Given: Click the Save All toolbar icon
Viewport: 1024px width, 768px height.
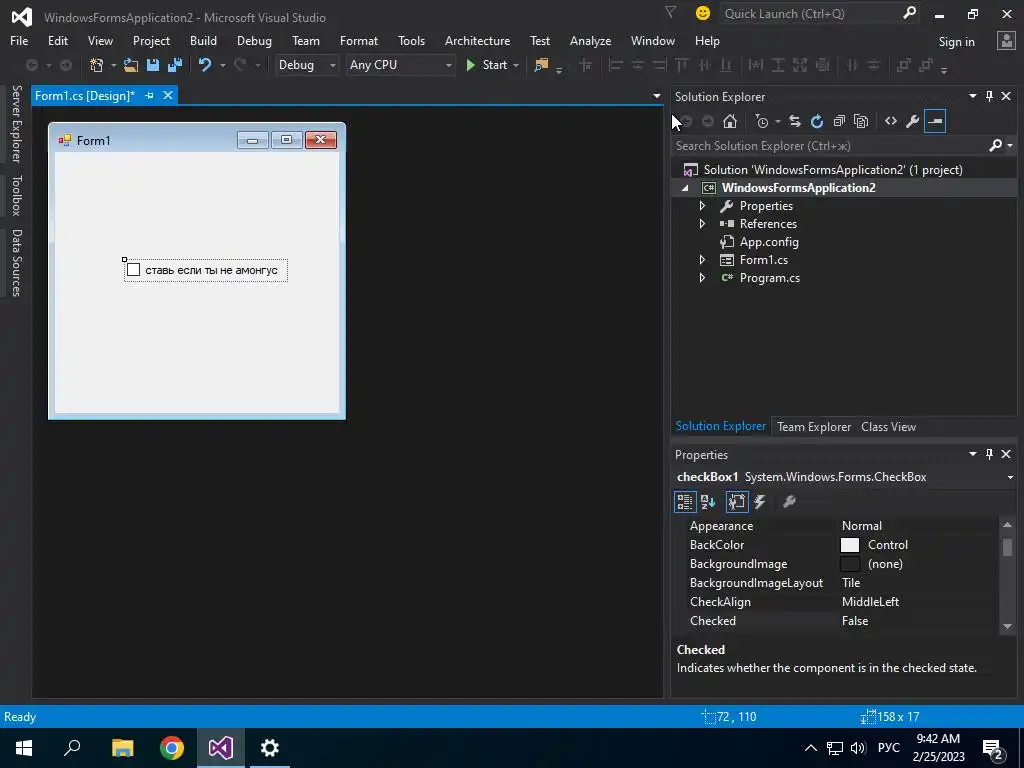Looking at the screenshot, I should pos(175,65).
